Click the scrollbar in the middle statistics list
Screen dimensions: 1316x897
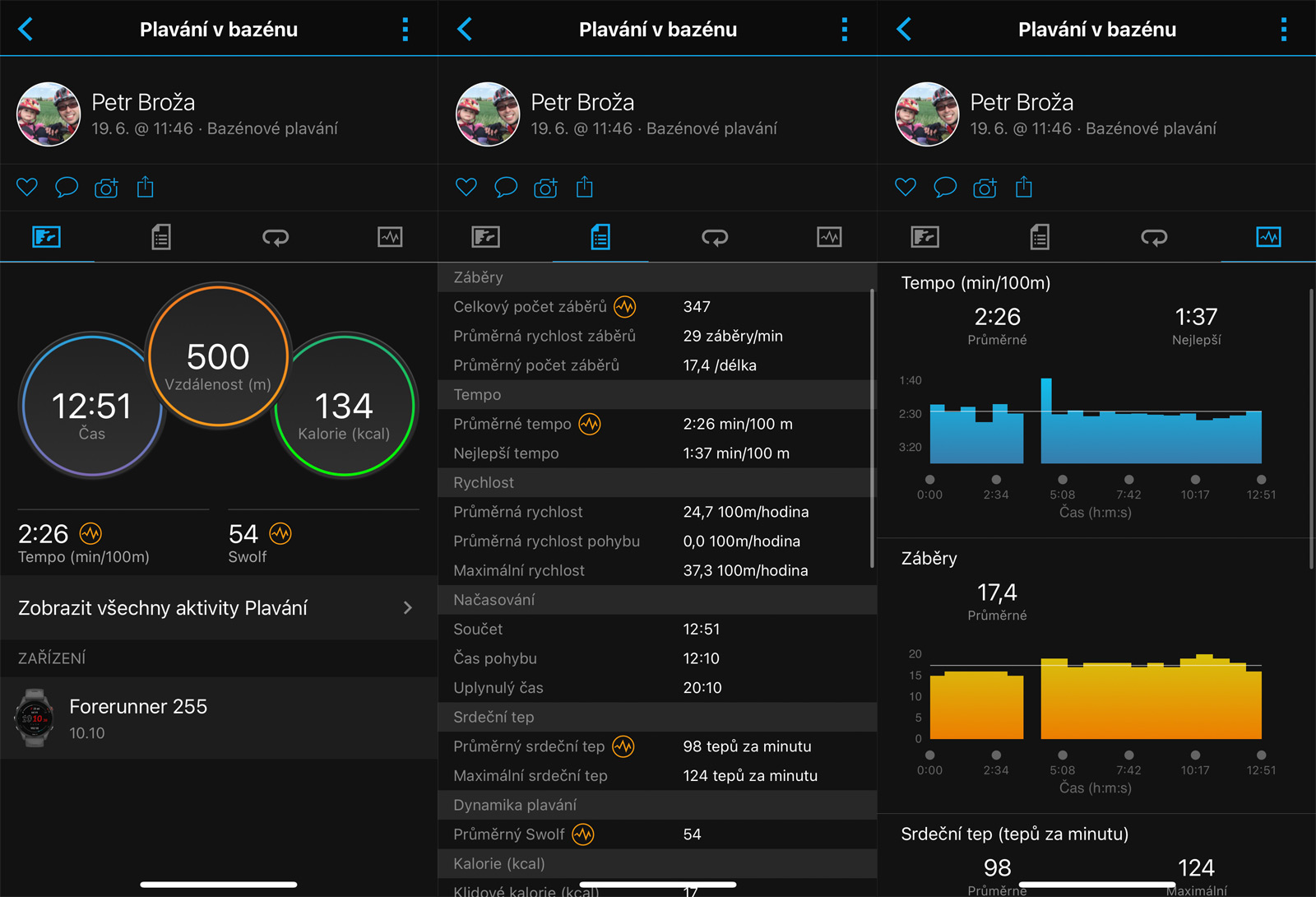coord(872,428)
